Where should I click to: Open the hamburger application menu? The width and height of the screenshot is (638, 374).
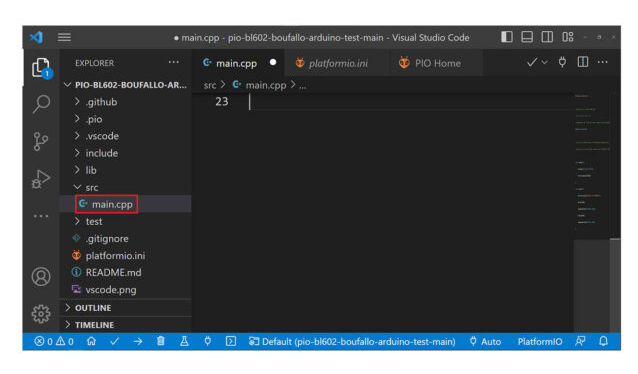pos(64,37)
